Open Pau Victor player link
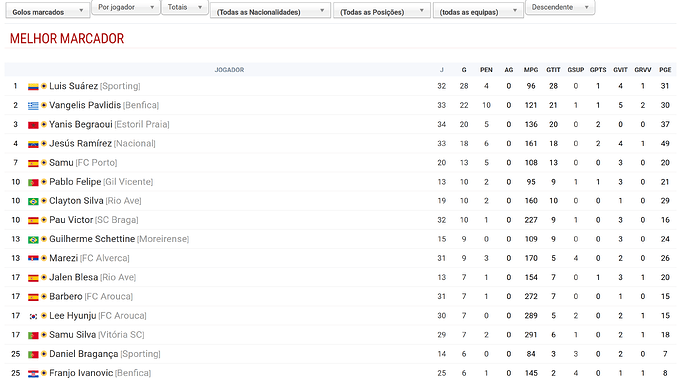The image size is (690, 378). [71, 220]
